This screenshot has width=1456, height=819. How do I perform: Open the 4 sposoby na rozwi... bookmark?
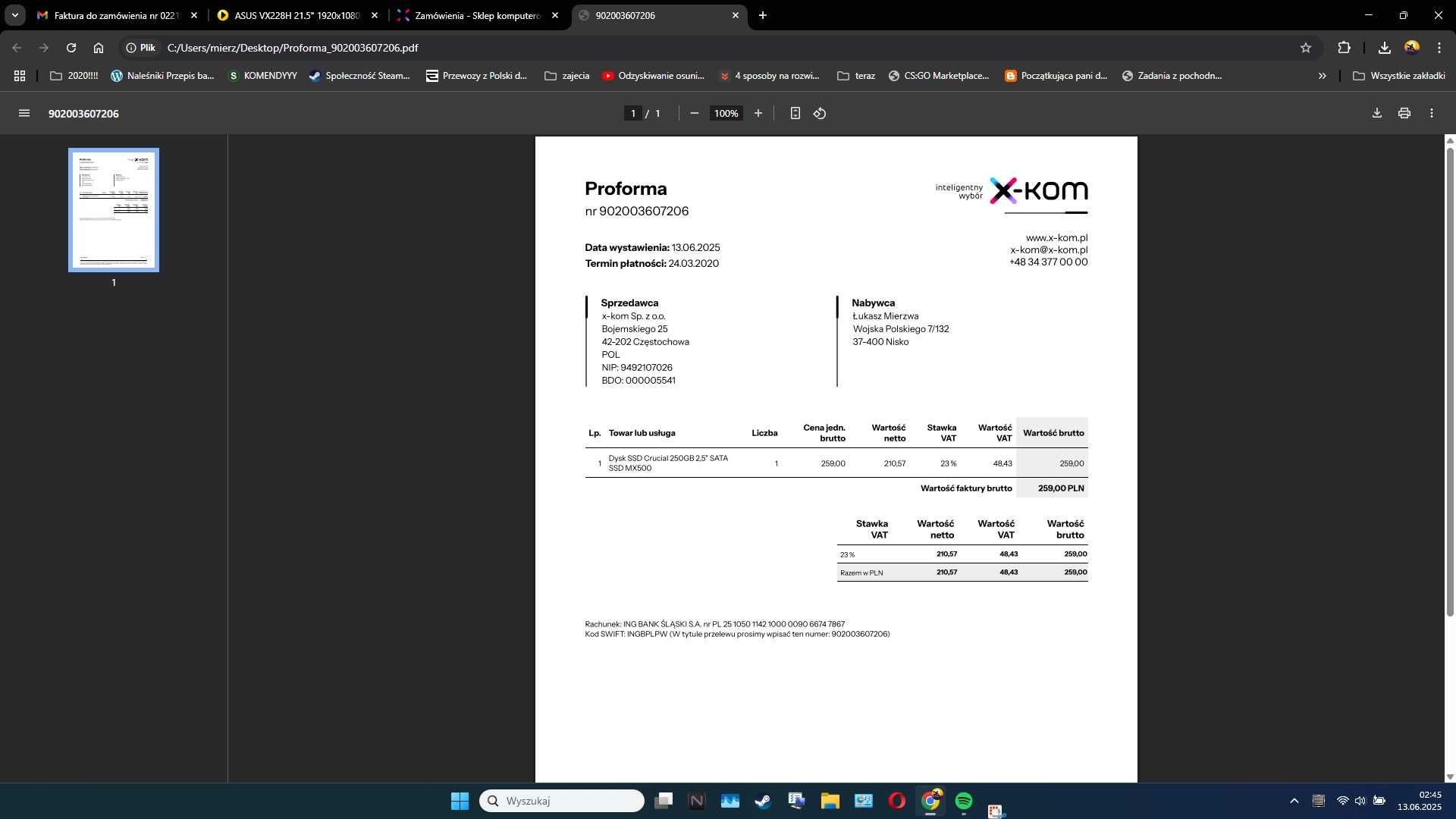pos(769,76)
